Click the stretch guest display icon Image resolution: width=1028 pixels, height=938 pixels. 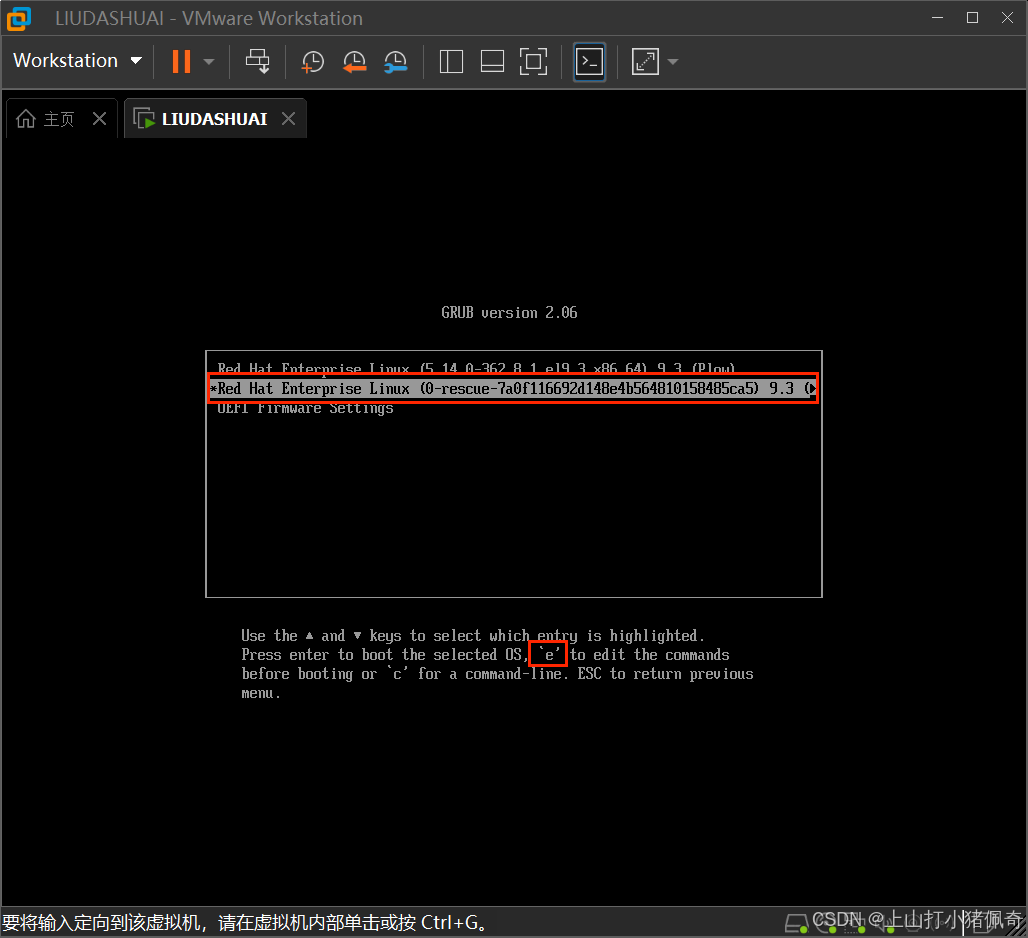pos(645,62)
